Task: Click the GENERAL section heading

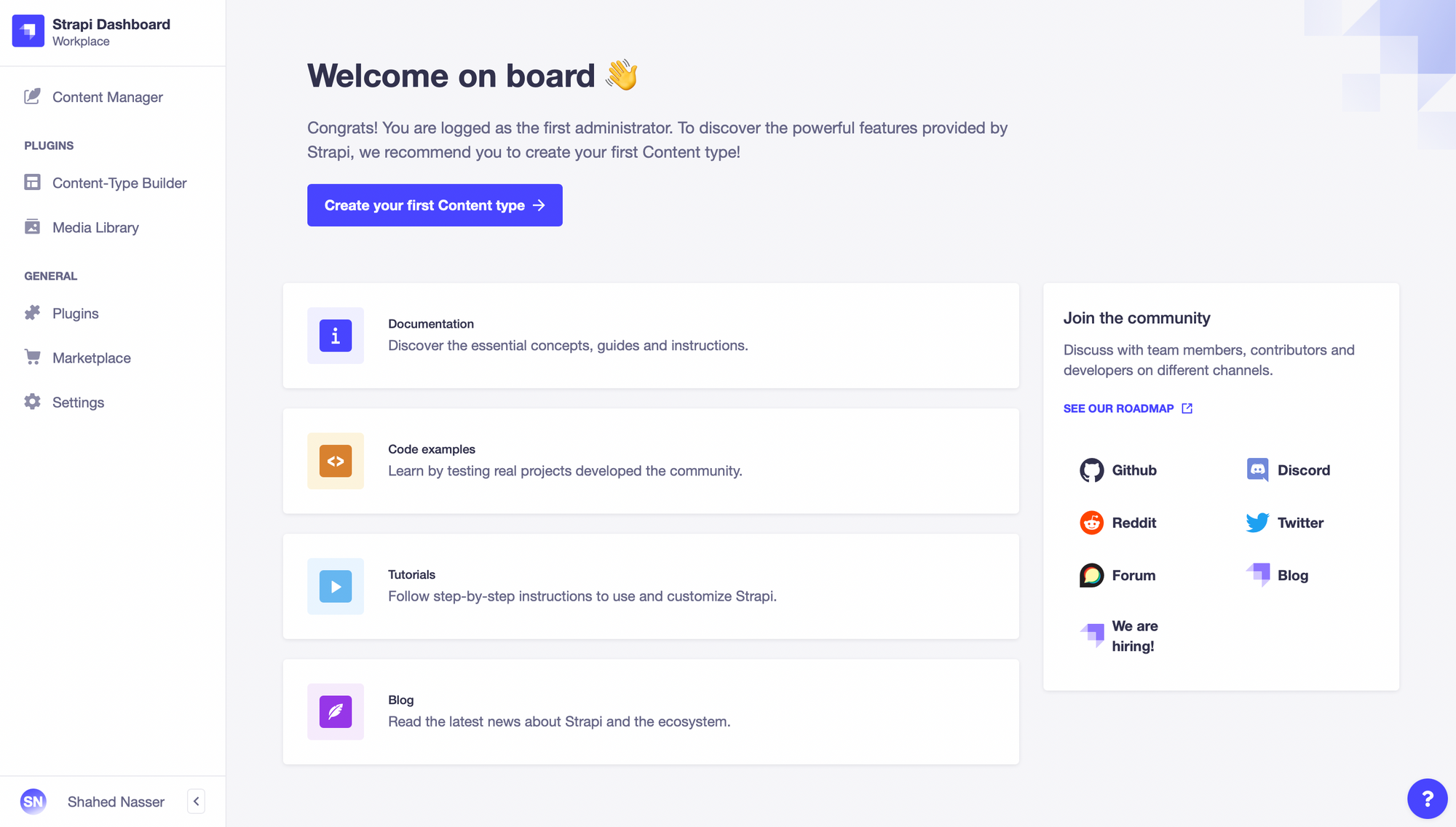Action: [x=51, y=276]
